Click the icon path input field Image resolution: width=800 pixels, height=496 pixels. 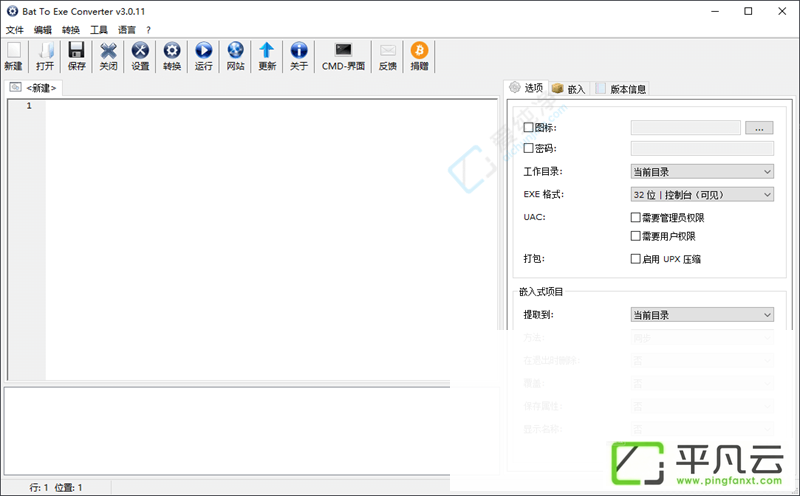(686, 128)
